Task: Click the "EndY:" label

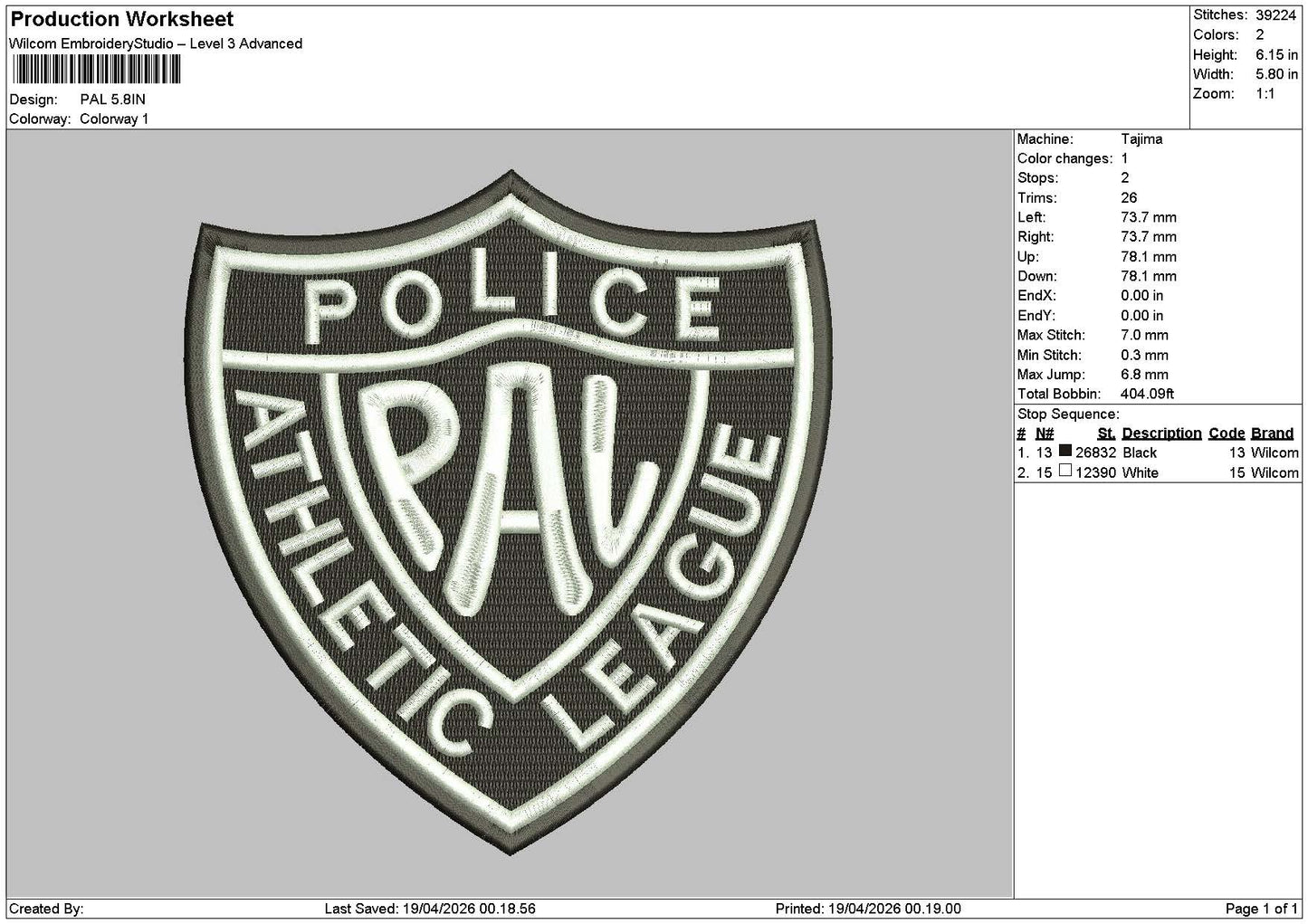Action: [1036, 316]
